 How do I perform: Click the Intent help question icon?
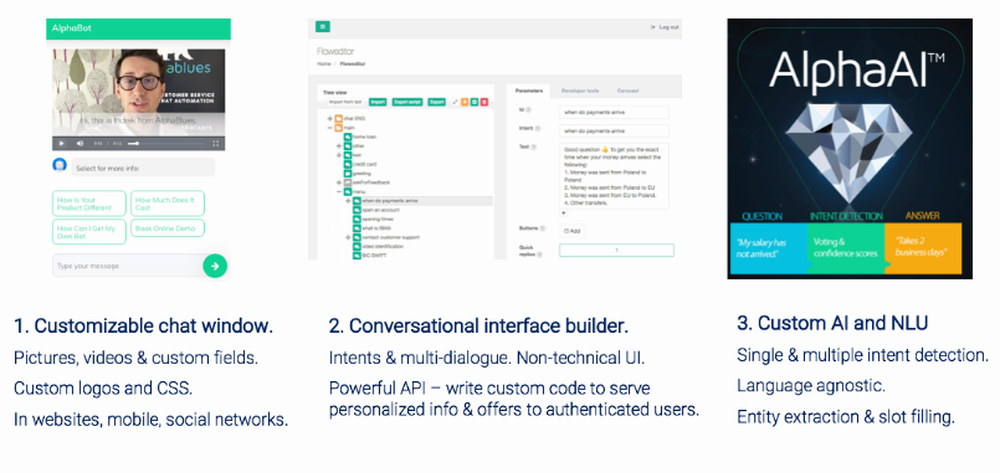coord(537,128)
